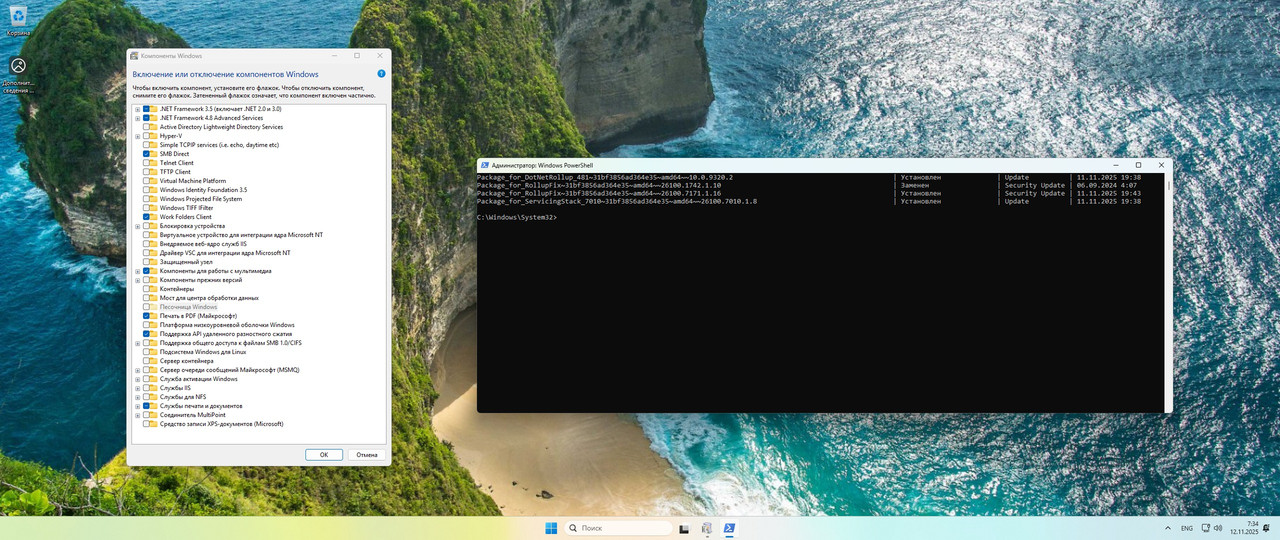
Task: Expand the Компоненты прежних версий node
Action: click(x=137, y=280)
